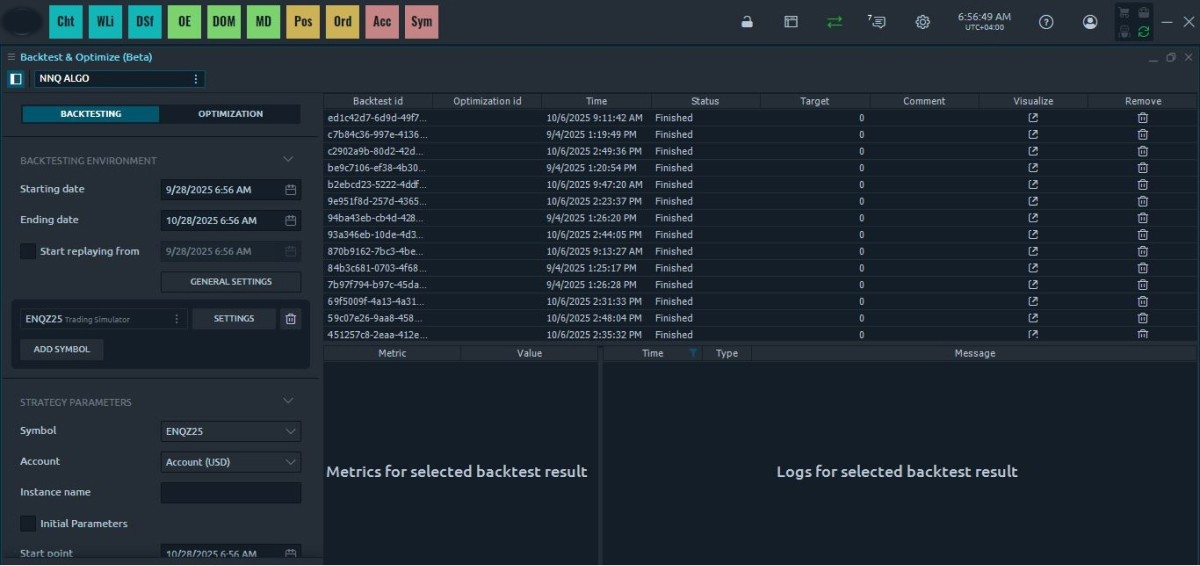Toggle the left sidebar panel icon

[16, 78]
